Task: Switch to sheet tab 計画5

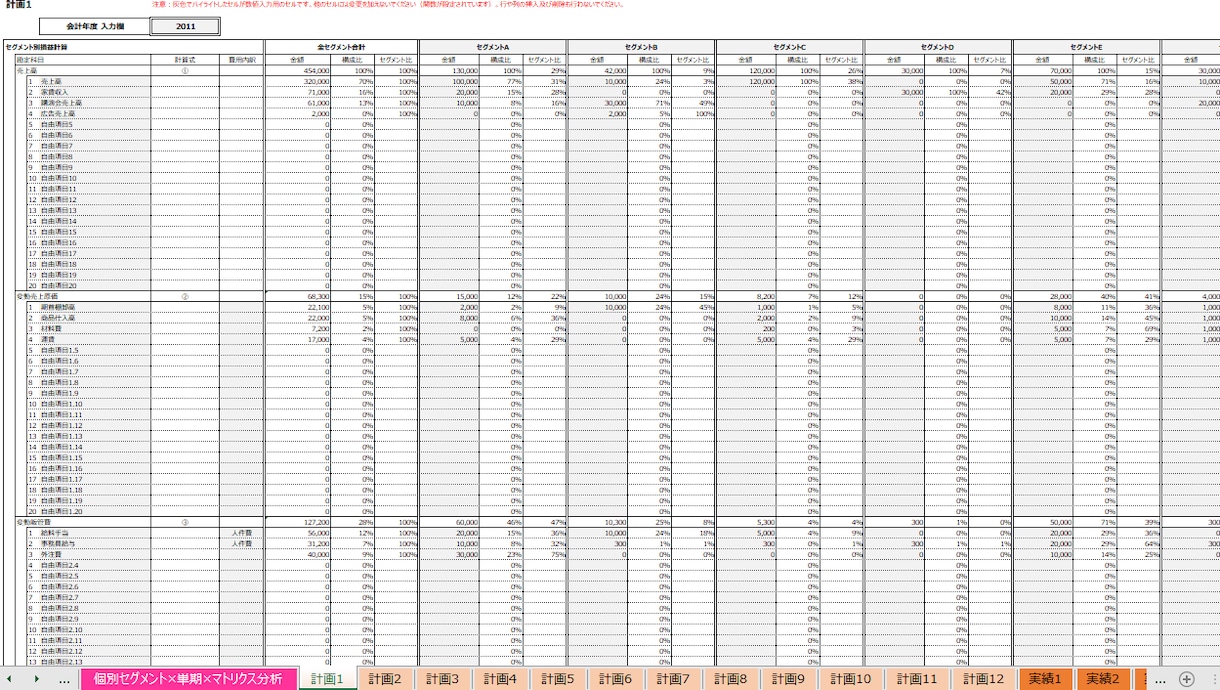Action: coord(558,679)
